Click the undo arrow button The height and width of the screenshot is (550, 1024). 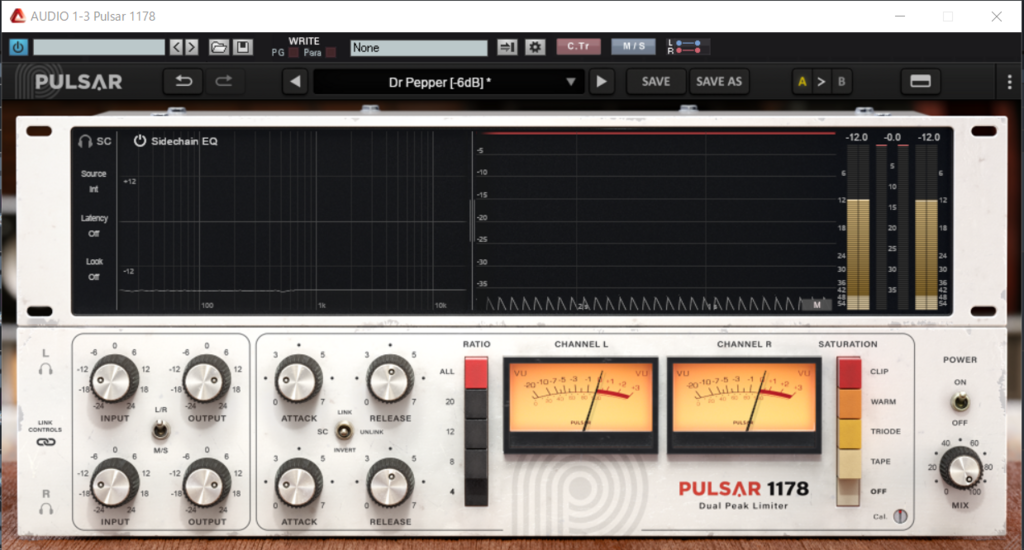tap(184, 82)
